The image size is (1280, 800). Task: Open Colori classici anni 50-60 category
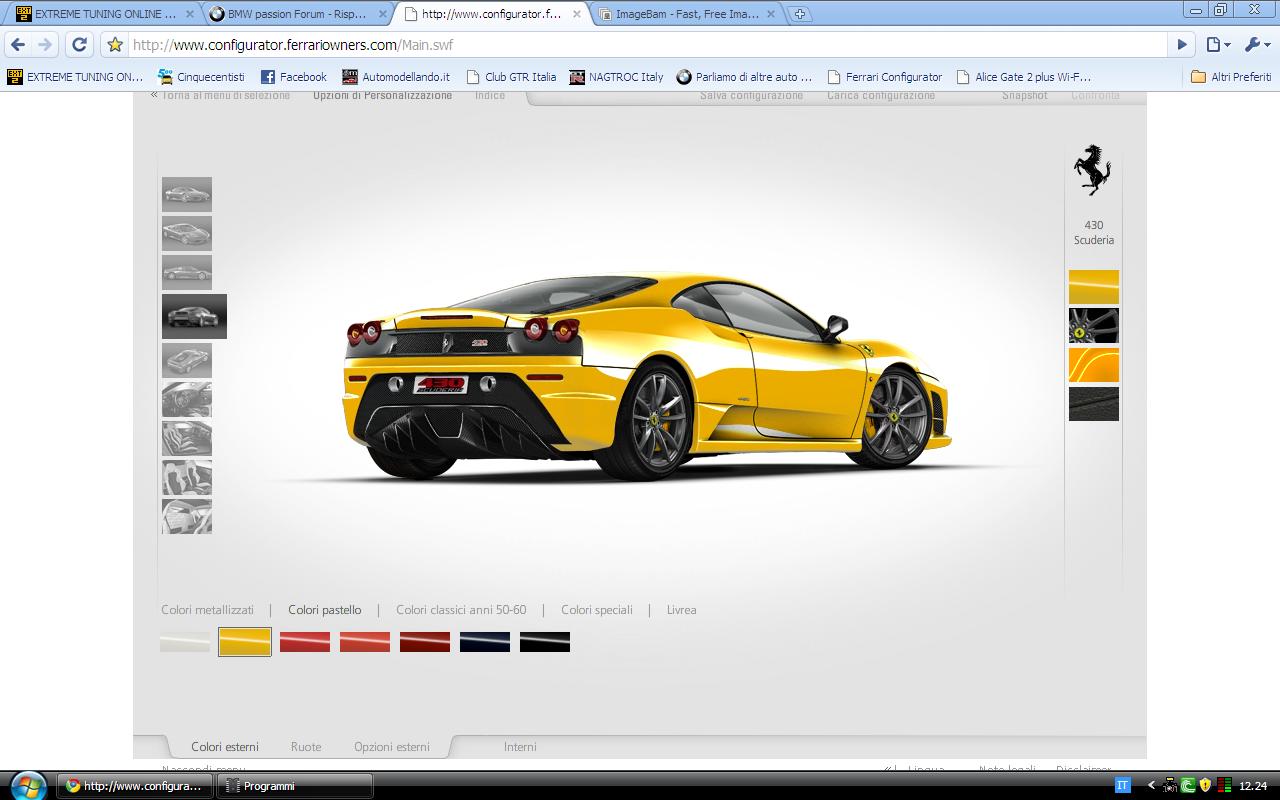tap(461, 610)
